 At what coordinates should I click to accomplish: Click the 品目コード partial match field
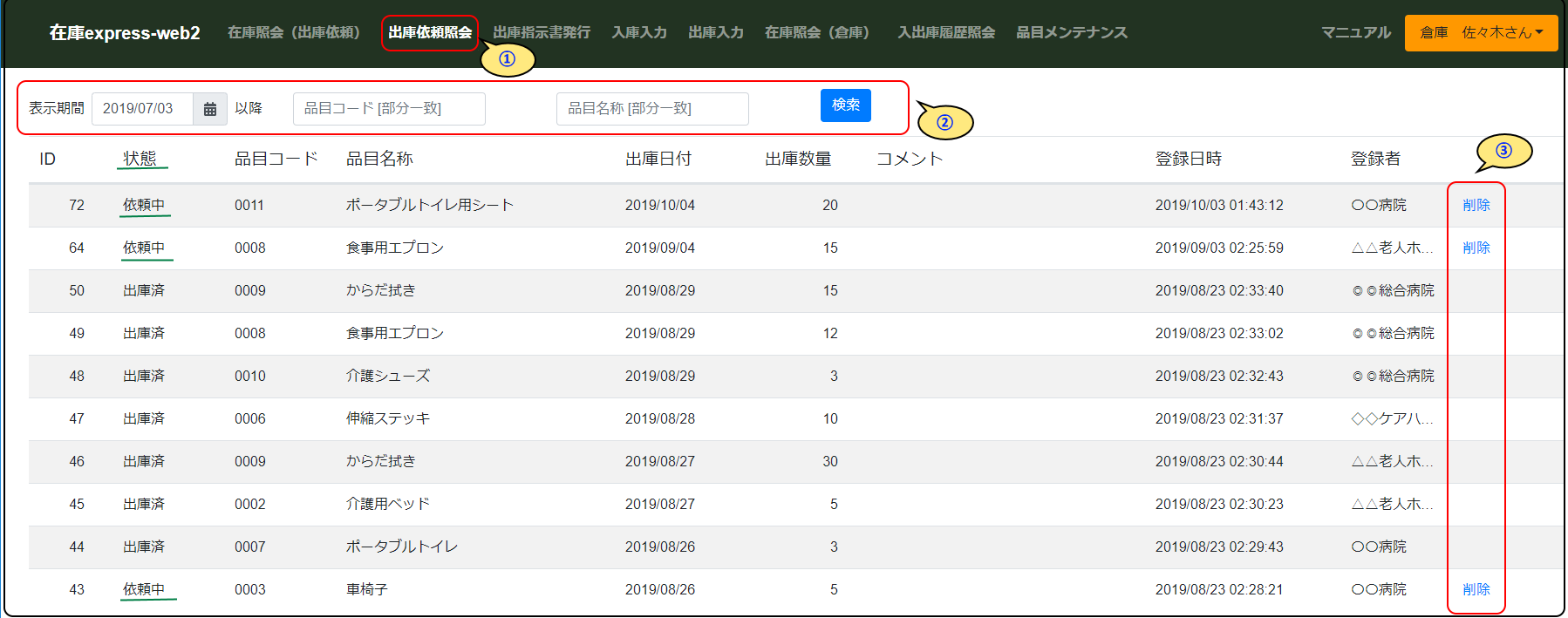(x=389, y=109)
